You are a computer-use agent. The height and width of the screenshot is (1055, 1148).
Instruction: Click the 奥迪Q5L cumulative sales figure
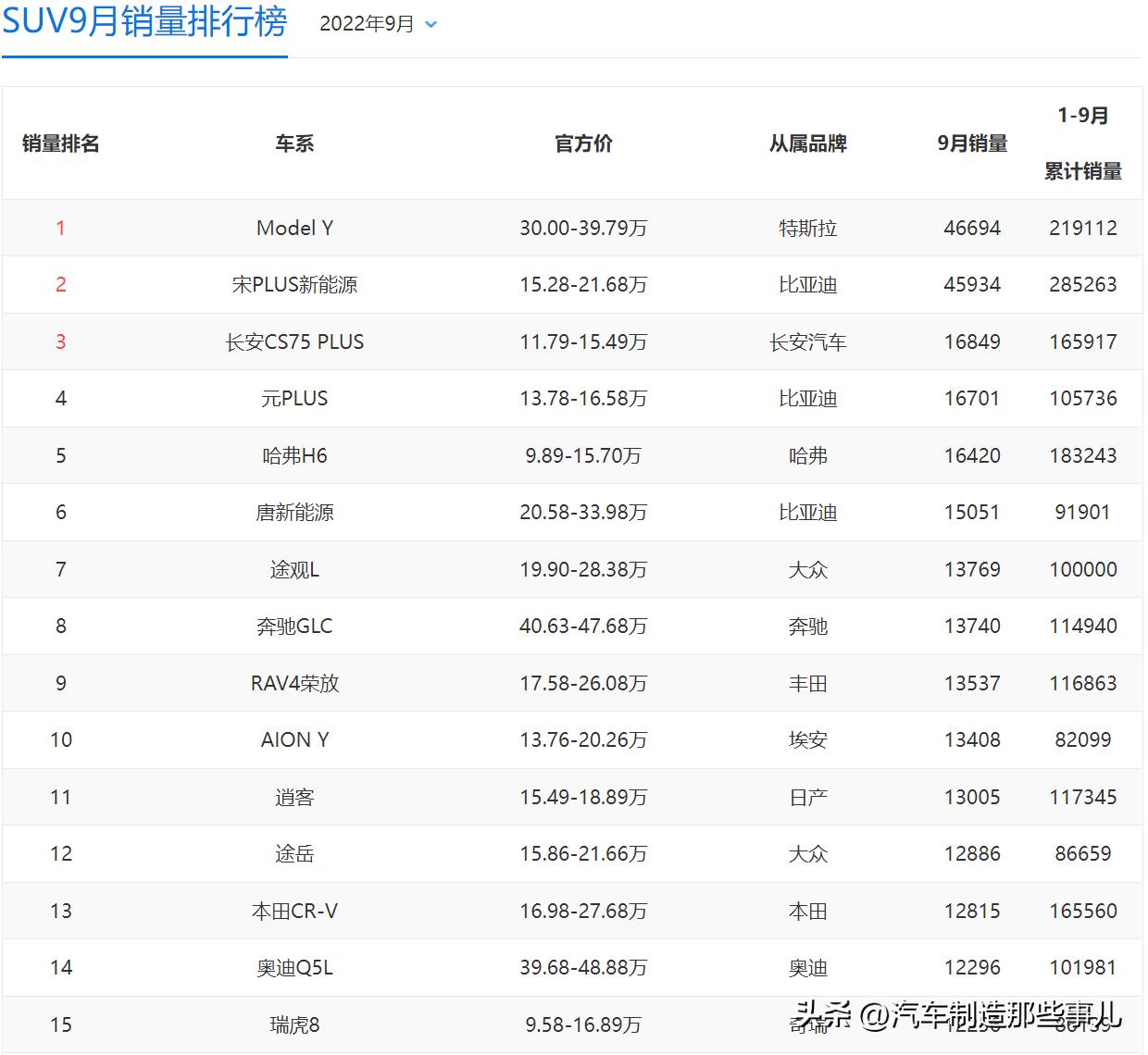pyautogui.click(x=1085, y=967)
